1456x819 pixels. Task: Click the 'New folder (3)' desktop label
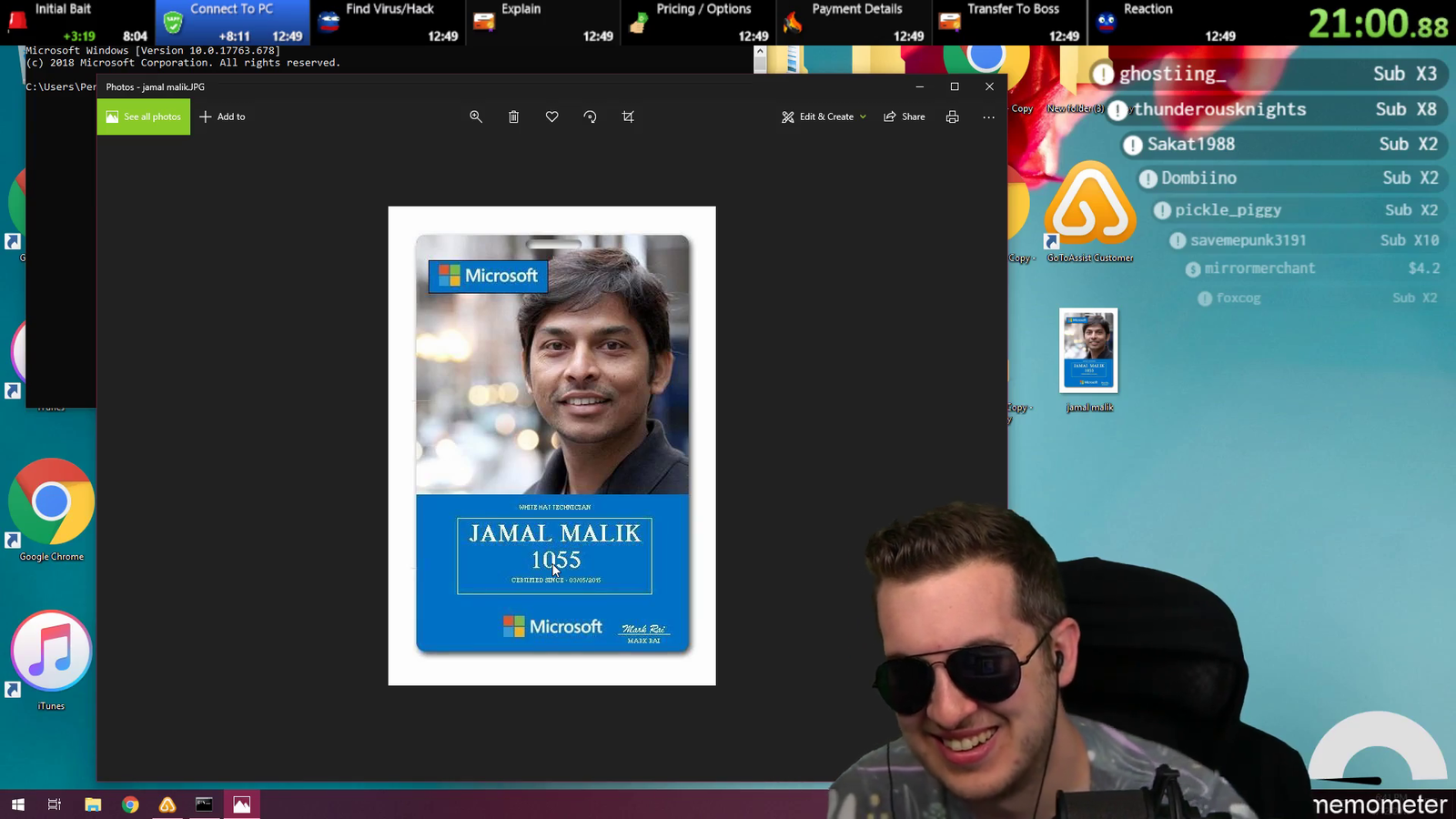coord(1075,108)
